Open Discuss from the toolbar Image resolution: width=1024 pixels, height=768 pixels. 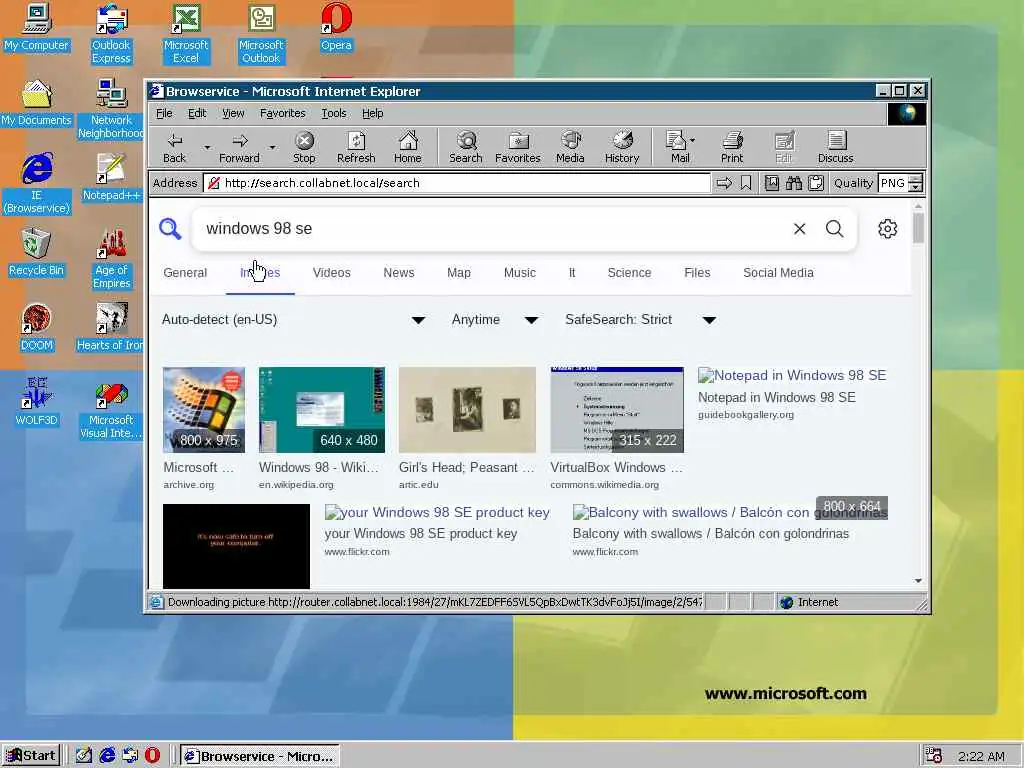pyautogui.click(x=835, y=148)
